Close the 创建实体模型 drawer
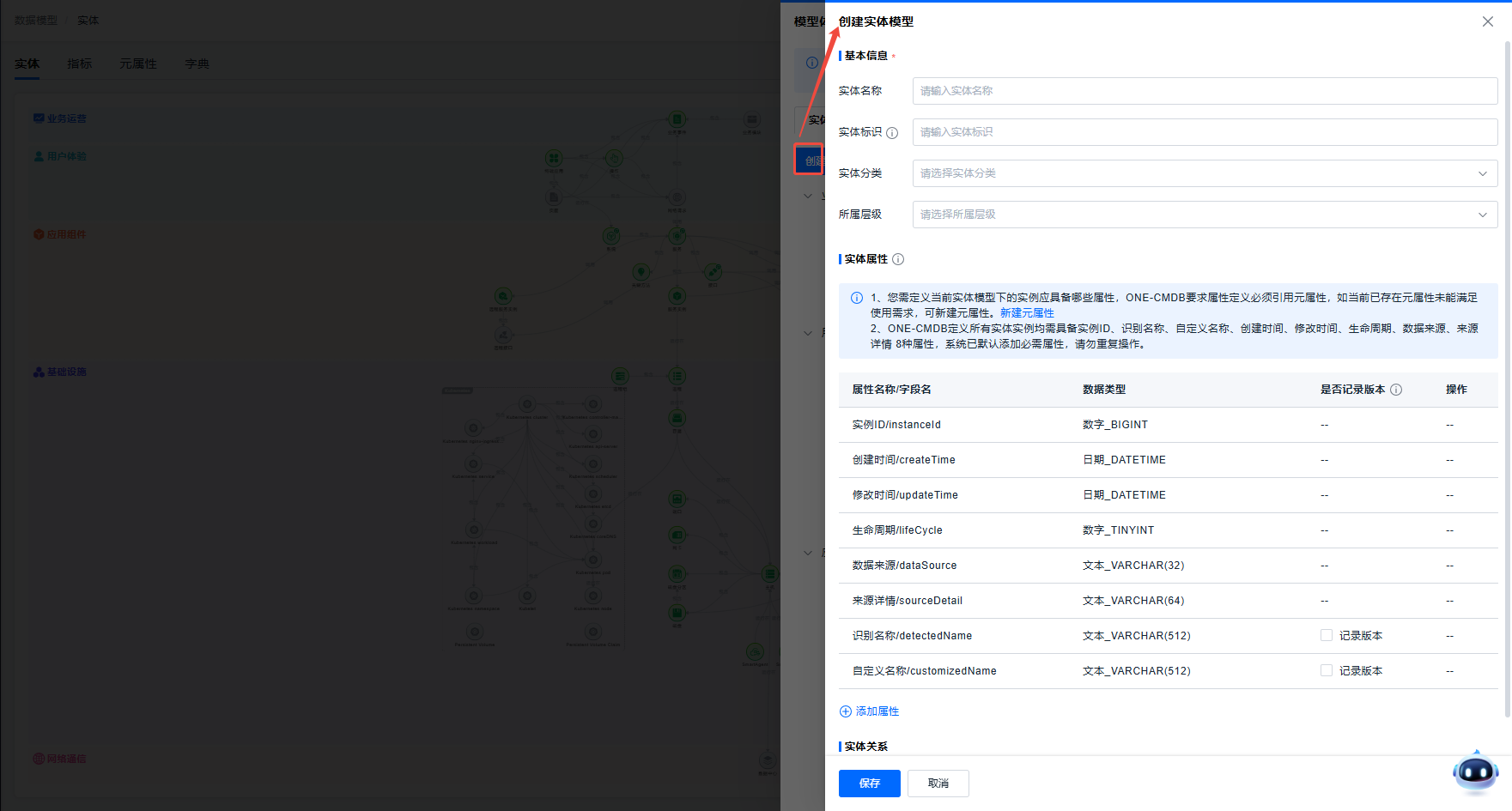The image size is (1512, 811). (1488, 21)
